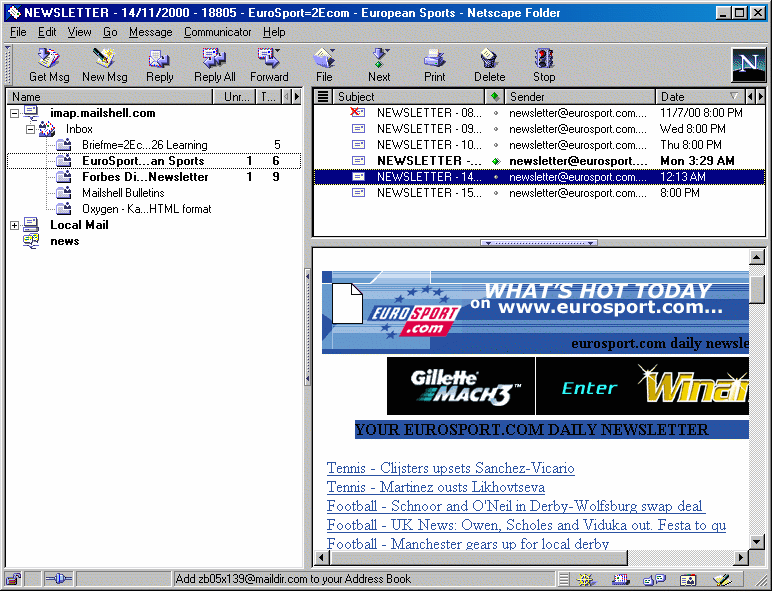Image resolution: width=772 pixels, height=592 pixels.
Task: Click the component bar grip handle
Action: 564,580
